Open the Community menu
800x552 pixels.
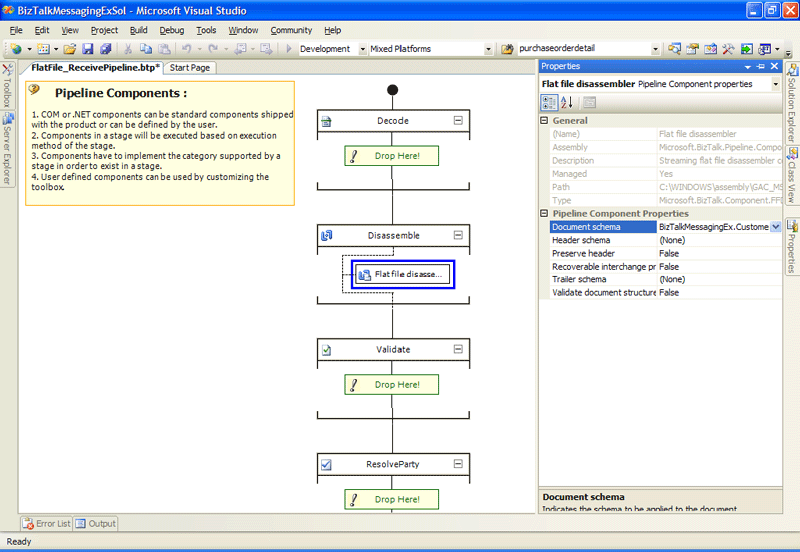pos(291,31)
